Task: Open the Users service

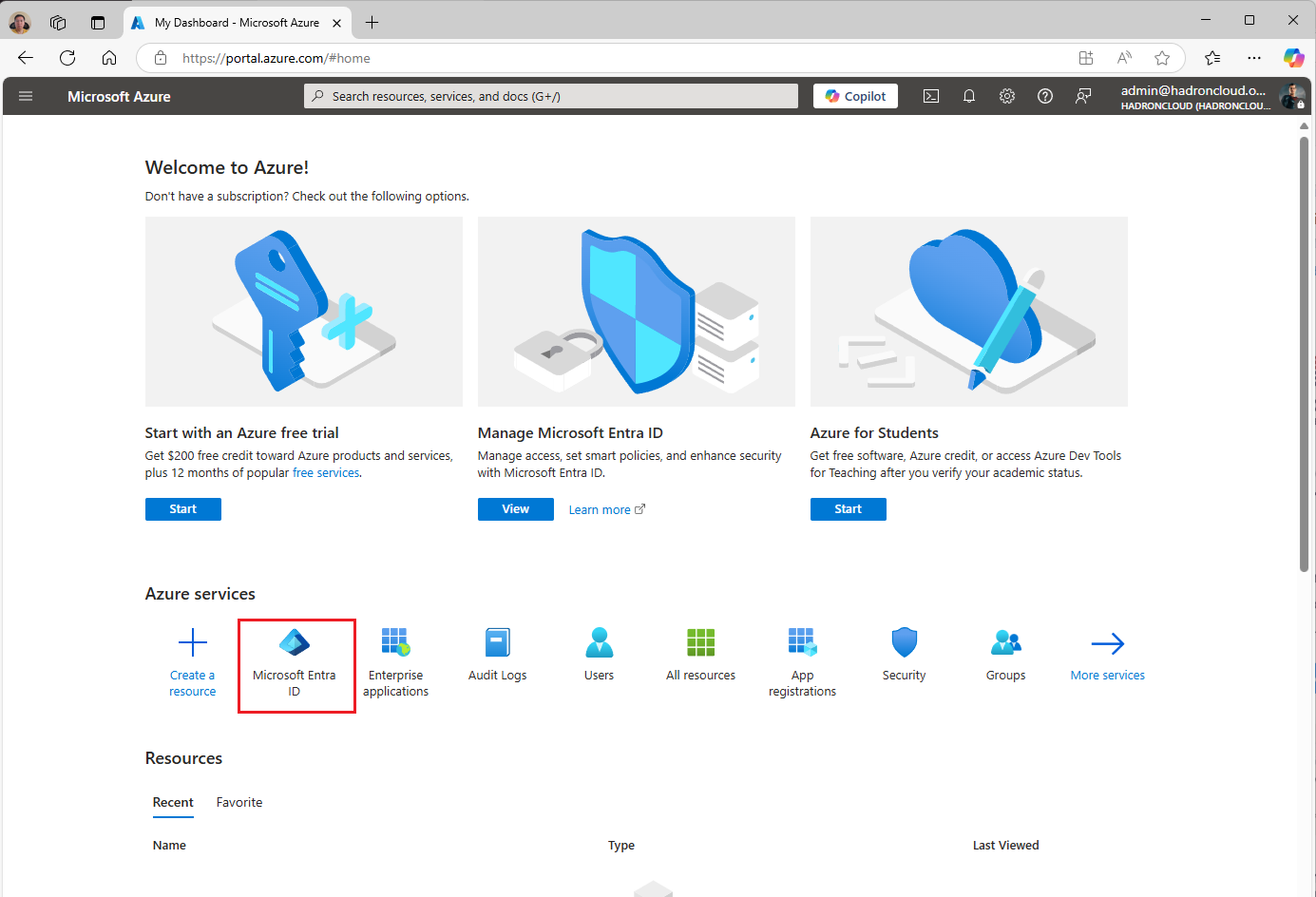Action: 600,655
